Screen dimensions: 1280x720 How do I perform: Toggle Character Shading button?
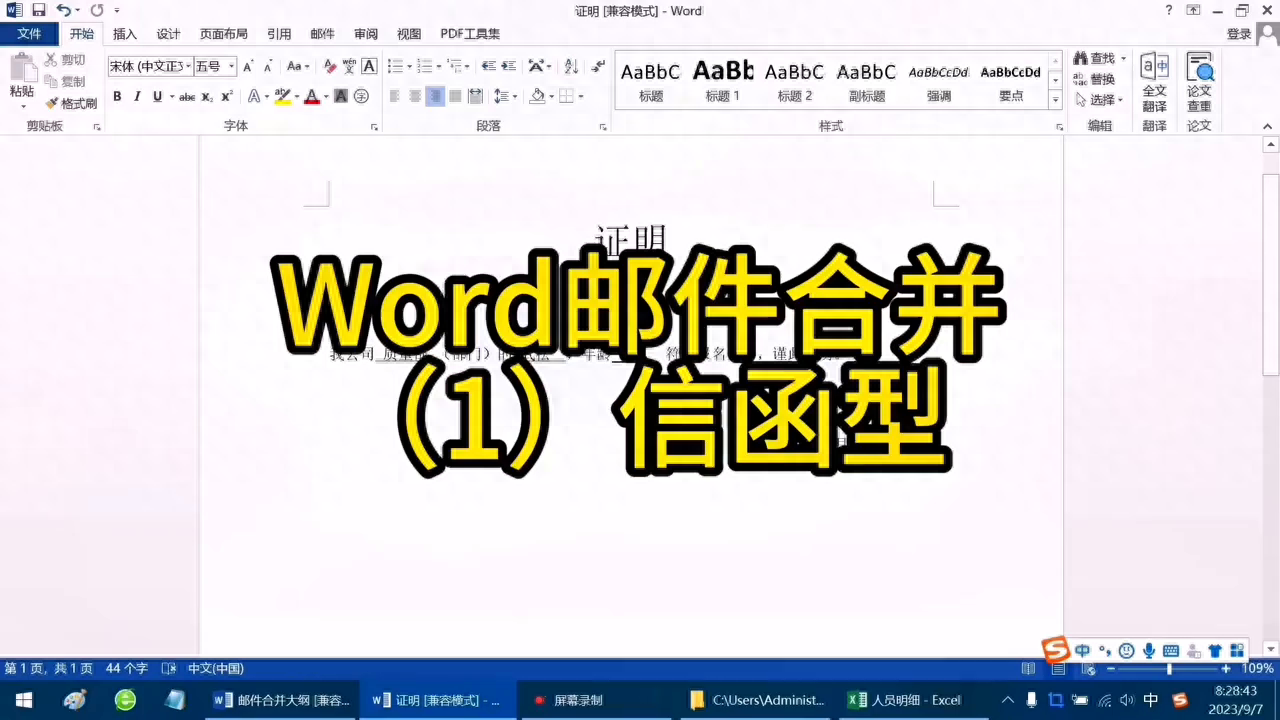pyautogui.click(x=341, y=96)
